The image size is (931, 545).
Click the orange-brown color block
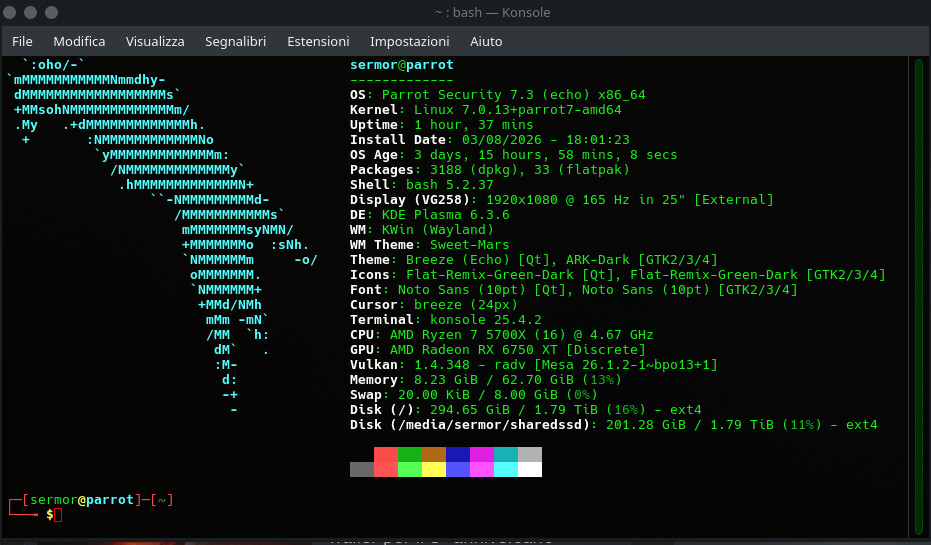433,455
